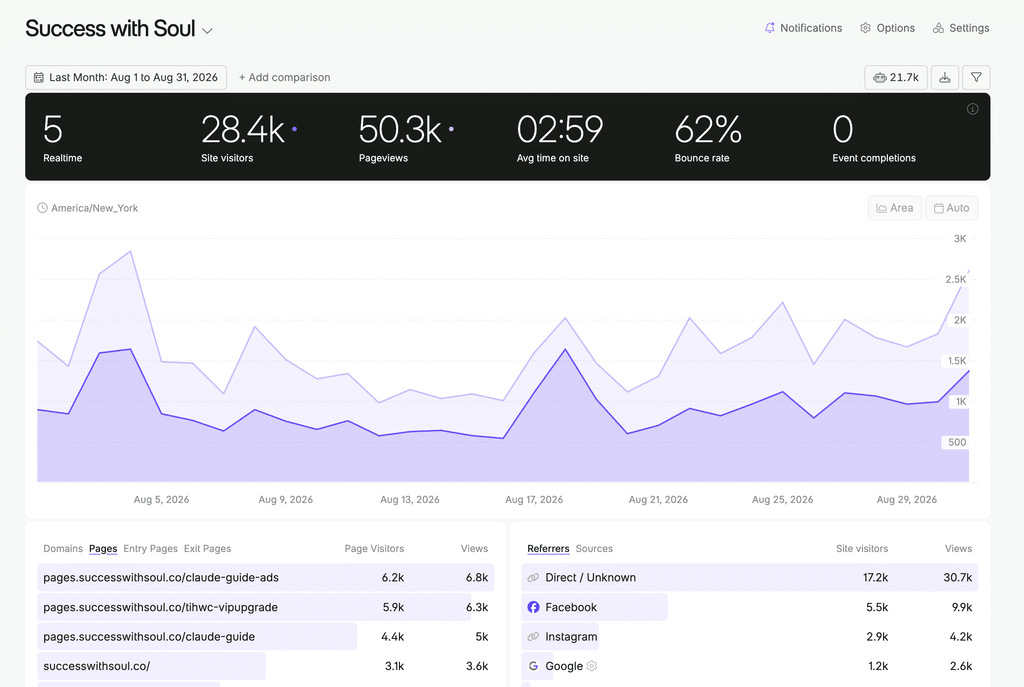Click the Instagram link icon

pyautogui.click(x=534, y=636)
